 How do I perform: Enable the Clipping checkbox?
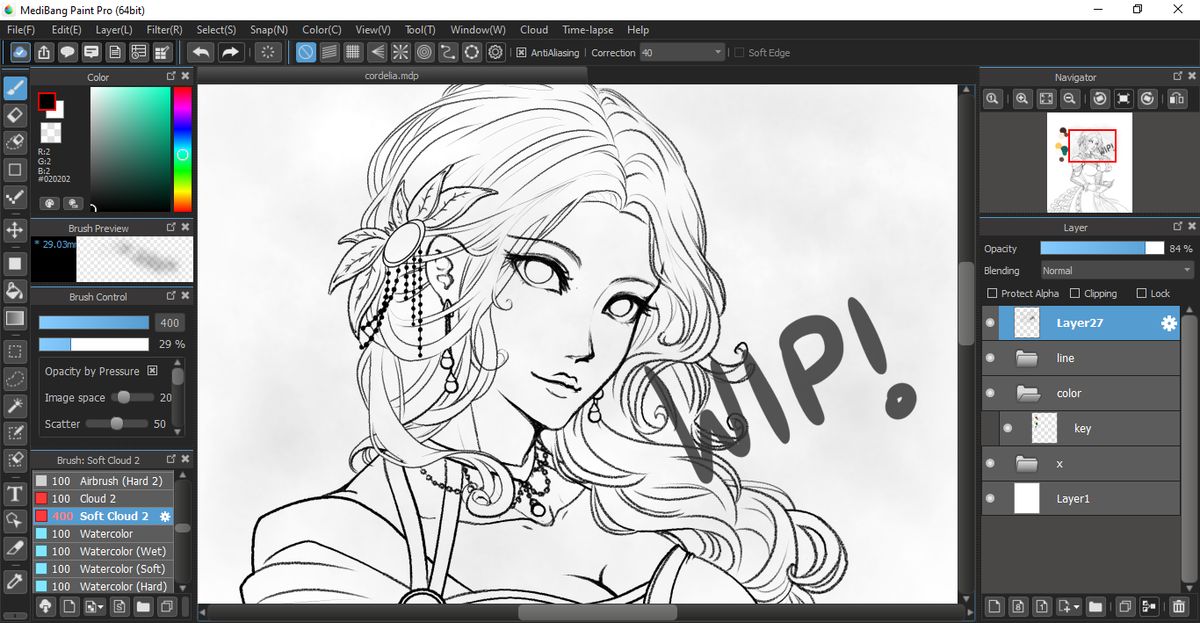coord(1075,293)
